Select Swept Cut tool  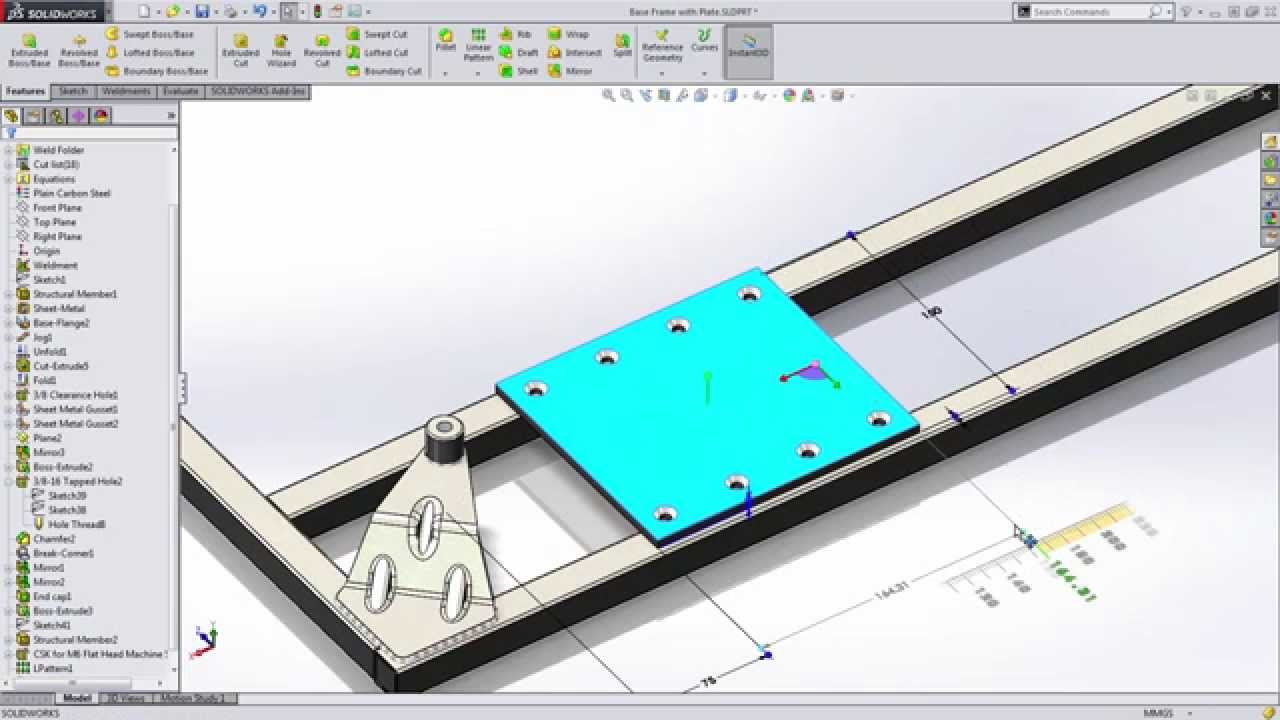coord(377,34)
